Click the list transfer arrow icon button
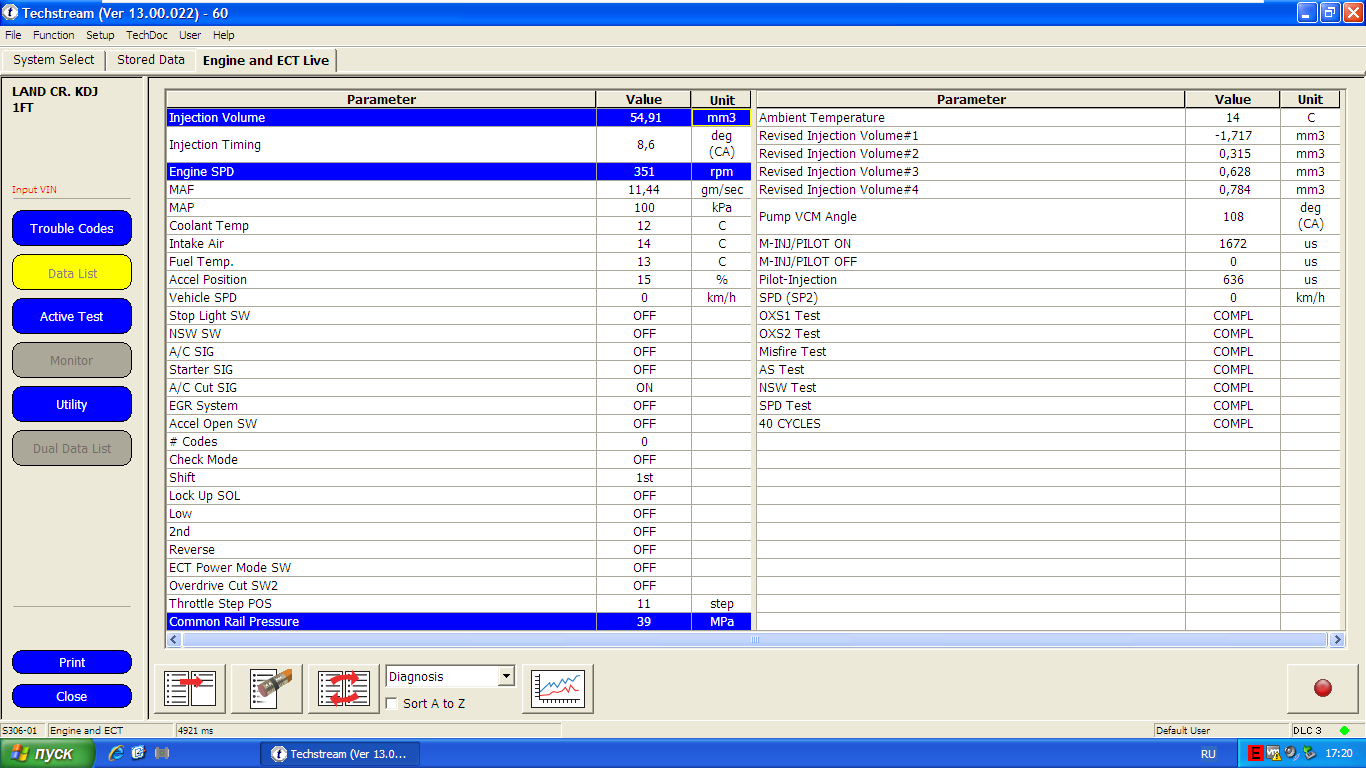 [x=190, y=688]
